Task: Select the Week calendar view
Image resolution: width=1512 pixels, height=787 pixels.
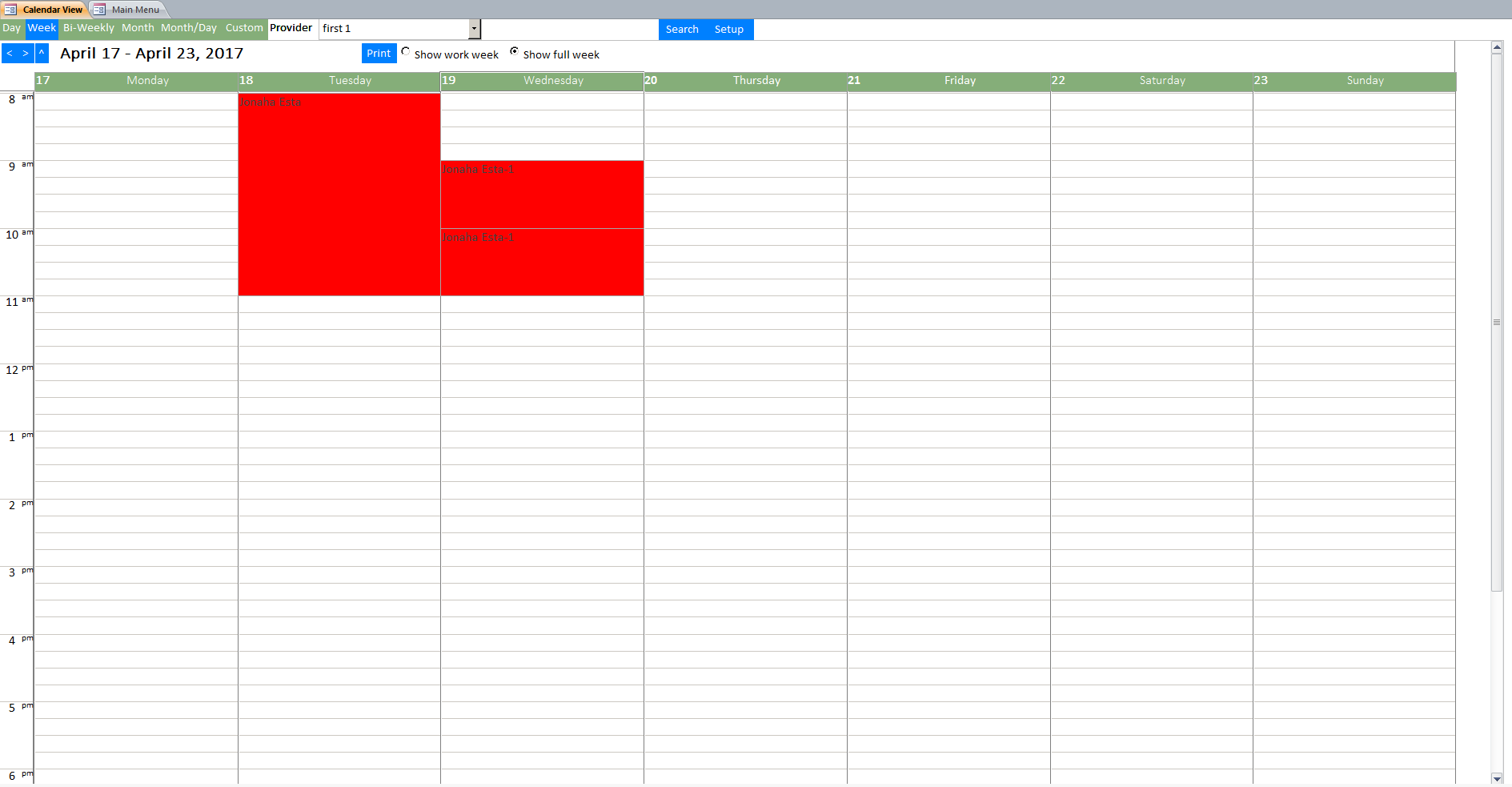Action: click(x=42, y=28)
